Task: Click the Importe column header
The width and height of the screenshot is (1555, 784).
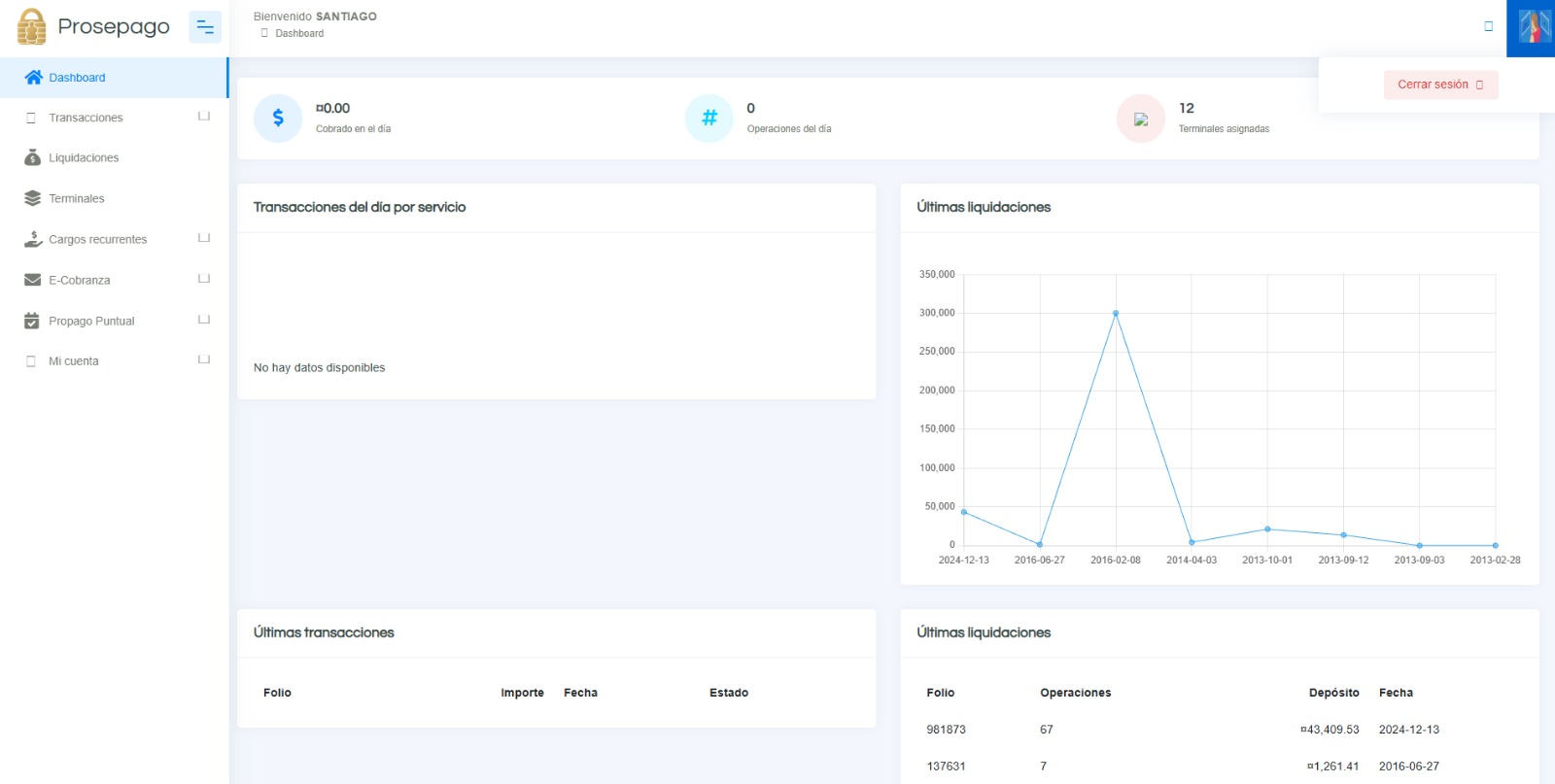Action: click(x=522, y=693)
